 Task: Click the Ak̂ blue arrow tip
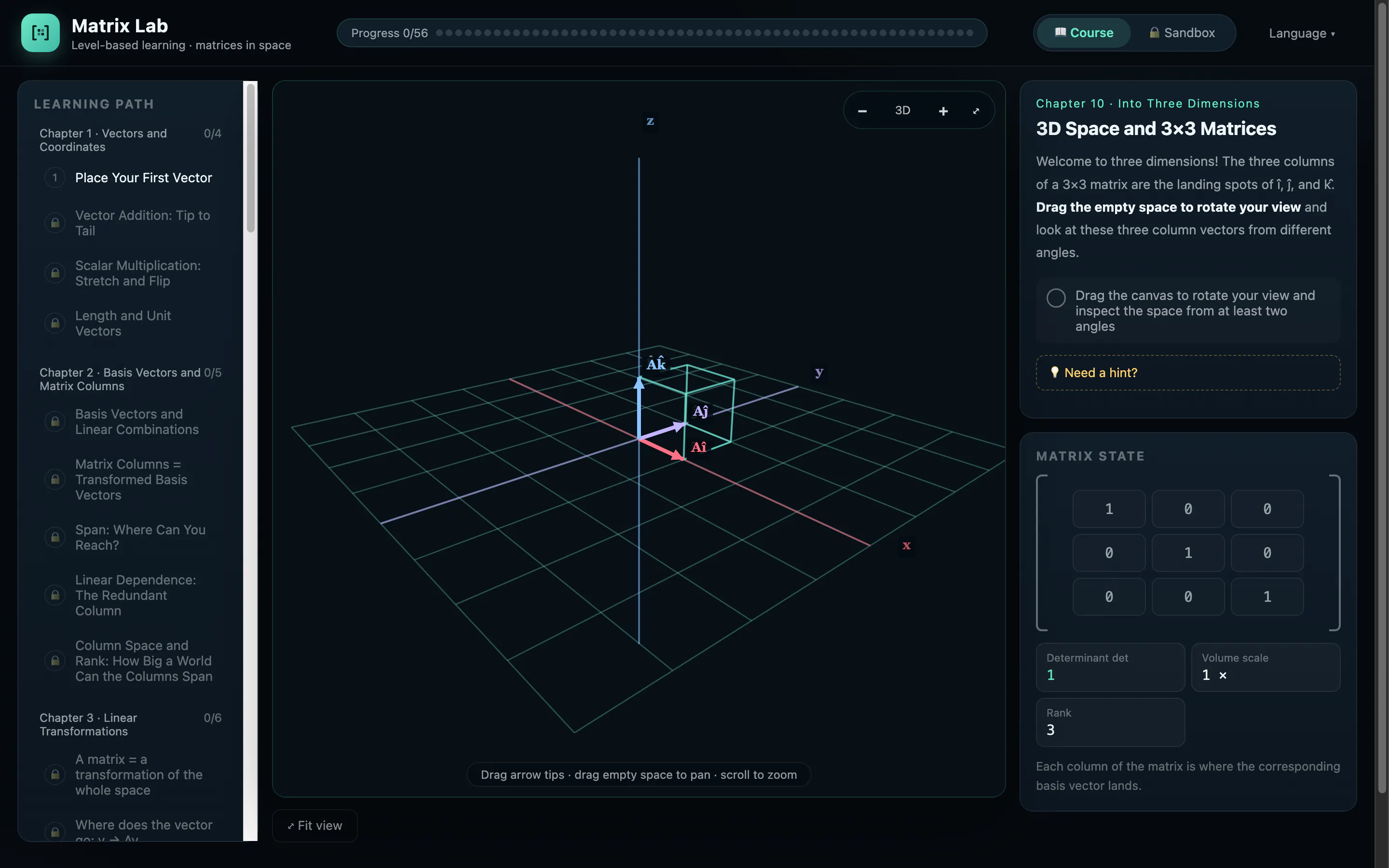[639, 382]
